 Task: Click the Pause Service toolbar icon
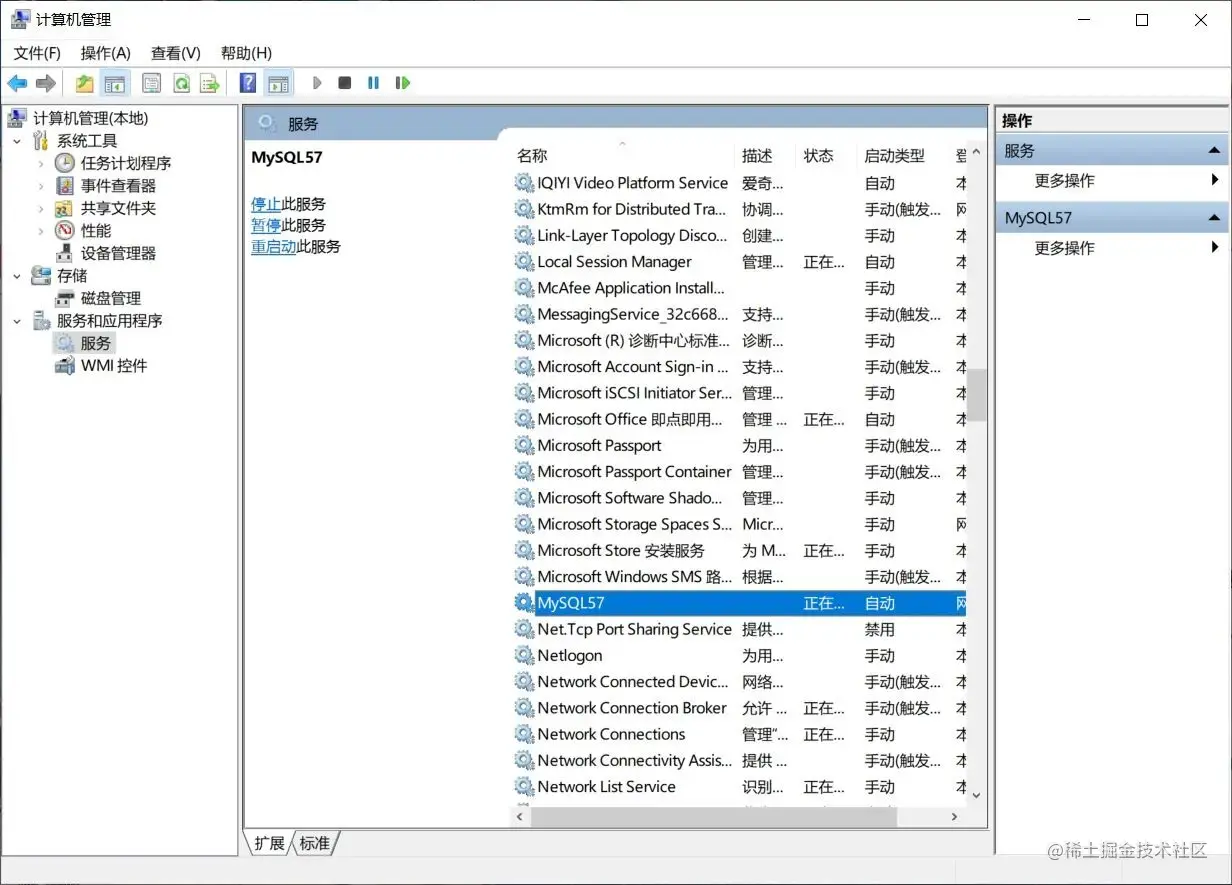pos(373,83)
